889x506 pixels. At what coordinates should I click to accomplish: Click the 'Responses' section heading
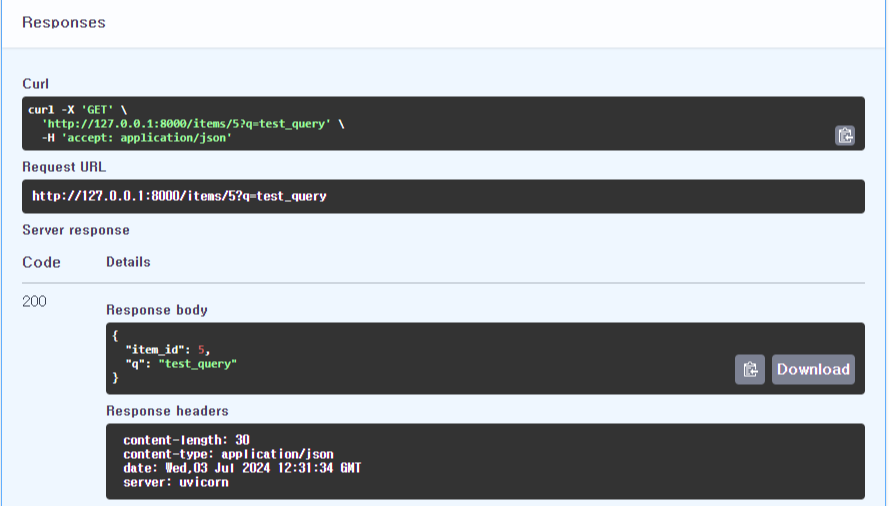(64, 23)
